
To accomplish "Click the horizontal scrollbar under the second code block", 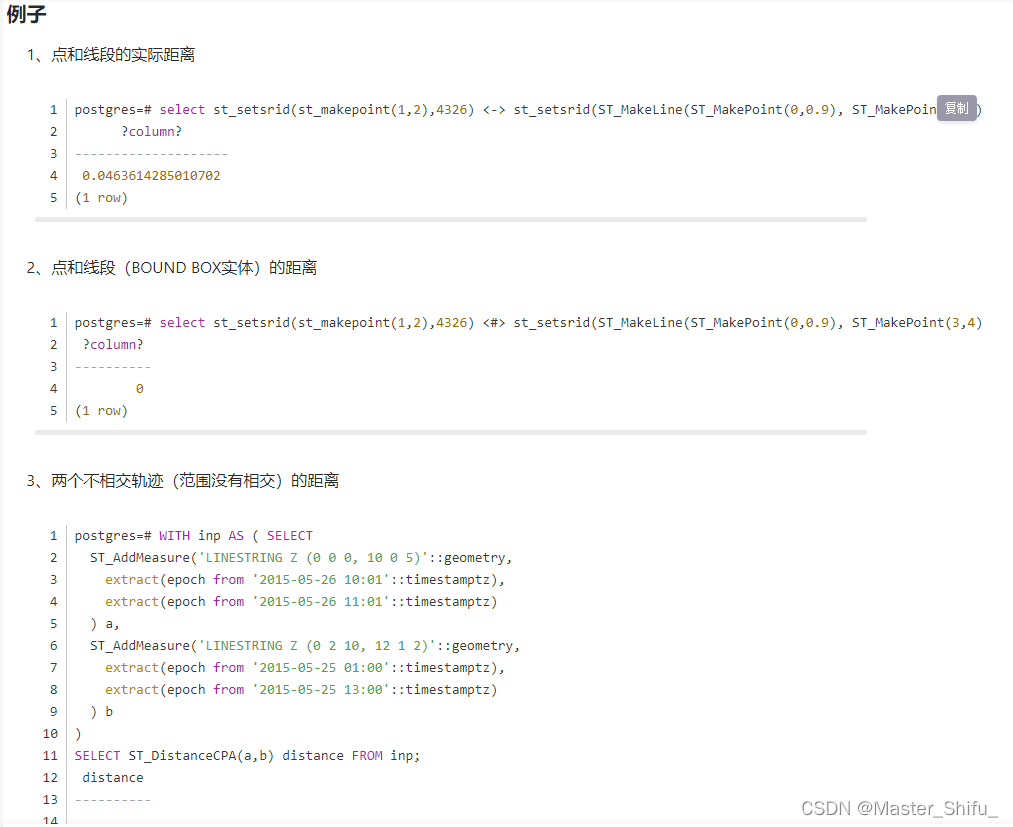I will click(451, 433).
